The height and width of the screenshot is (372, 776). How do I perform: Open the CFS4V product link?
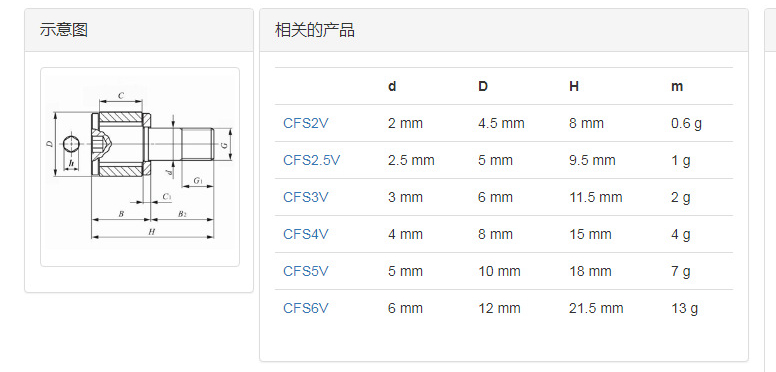point(305,234)
